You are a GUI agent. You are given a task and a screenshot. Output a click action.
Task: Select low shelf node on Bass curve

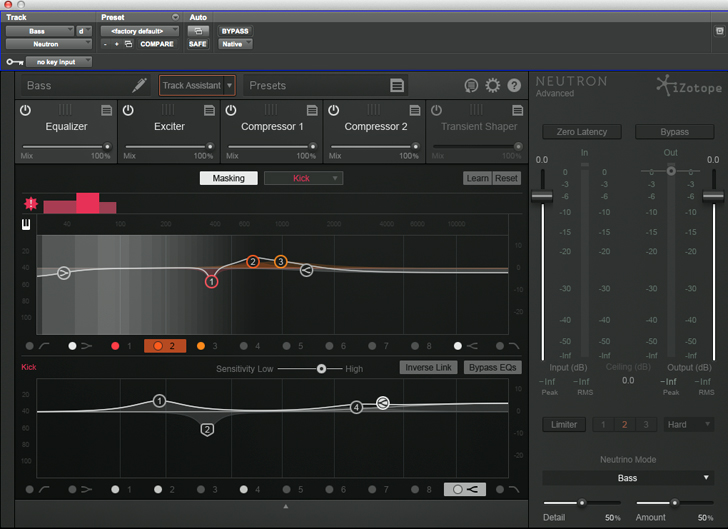[64, 273]
